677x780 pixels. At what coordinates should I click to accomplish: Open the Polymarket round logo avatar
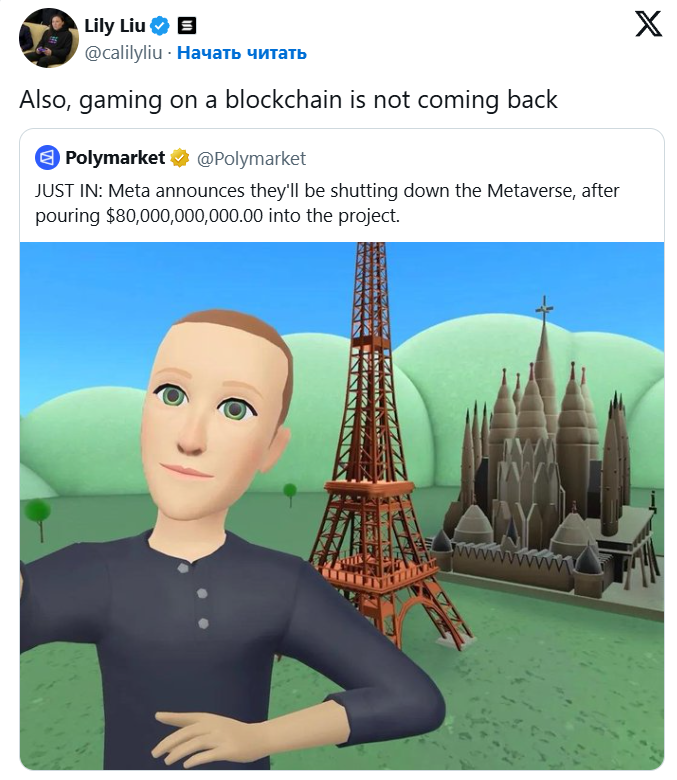[47, 158]
